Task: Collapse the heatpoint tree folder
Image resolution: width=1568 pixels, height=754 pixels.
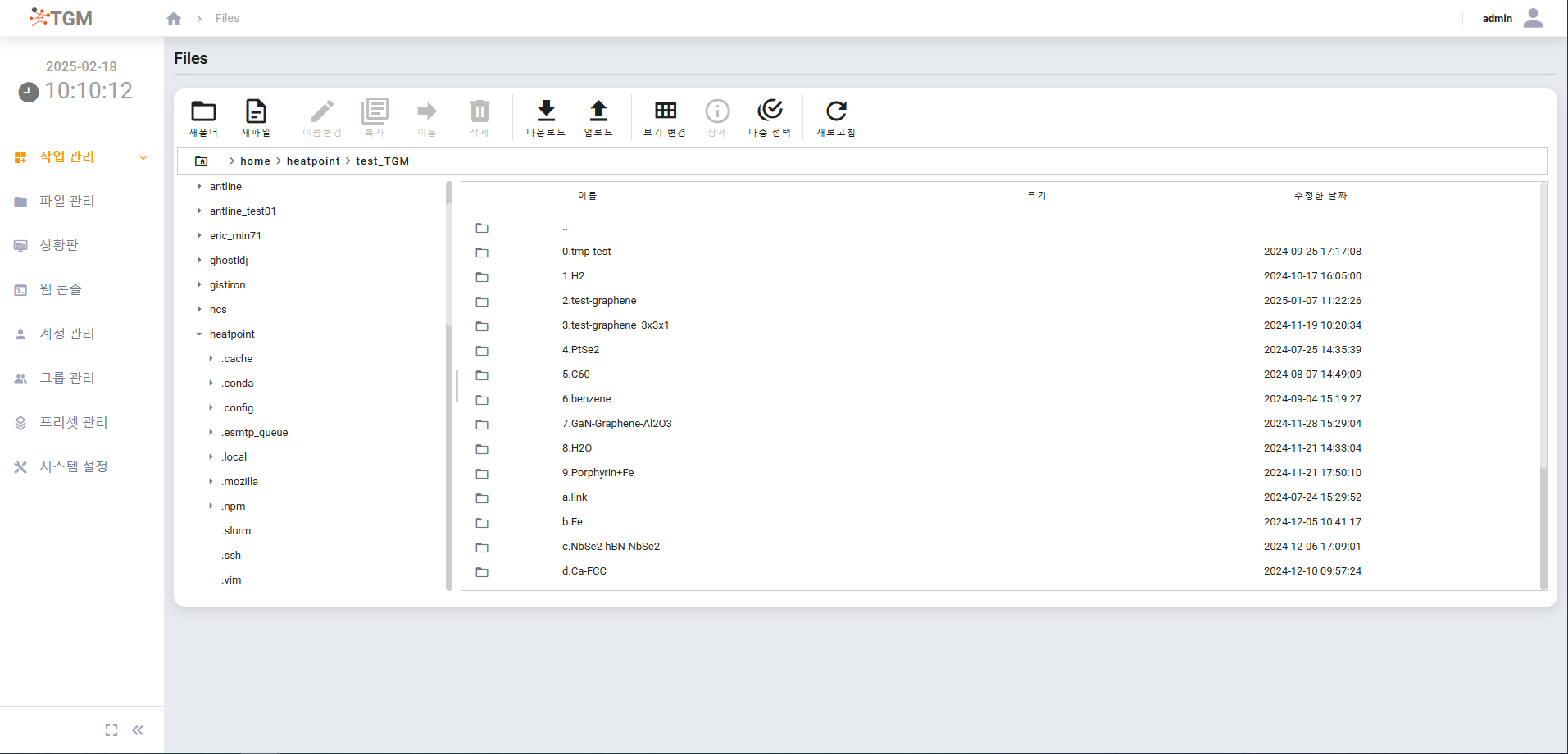Action: coord(199,334)
